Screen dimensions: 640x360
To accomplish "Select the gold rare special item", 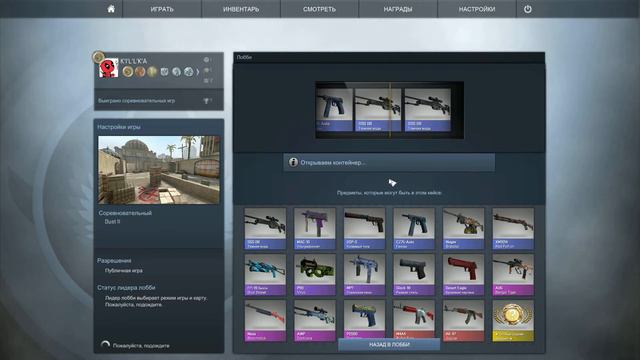I will [513, 321].
